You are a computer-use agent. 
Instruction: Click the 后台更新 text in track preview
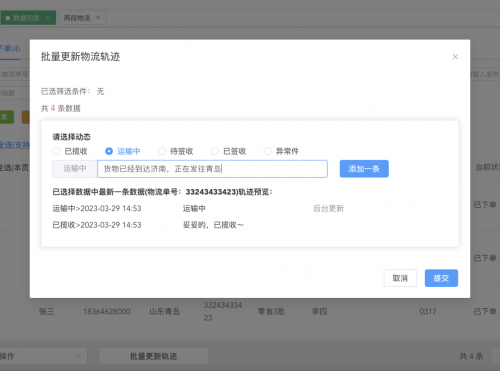328,209
